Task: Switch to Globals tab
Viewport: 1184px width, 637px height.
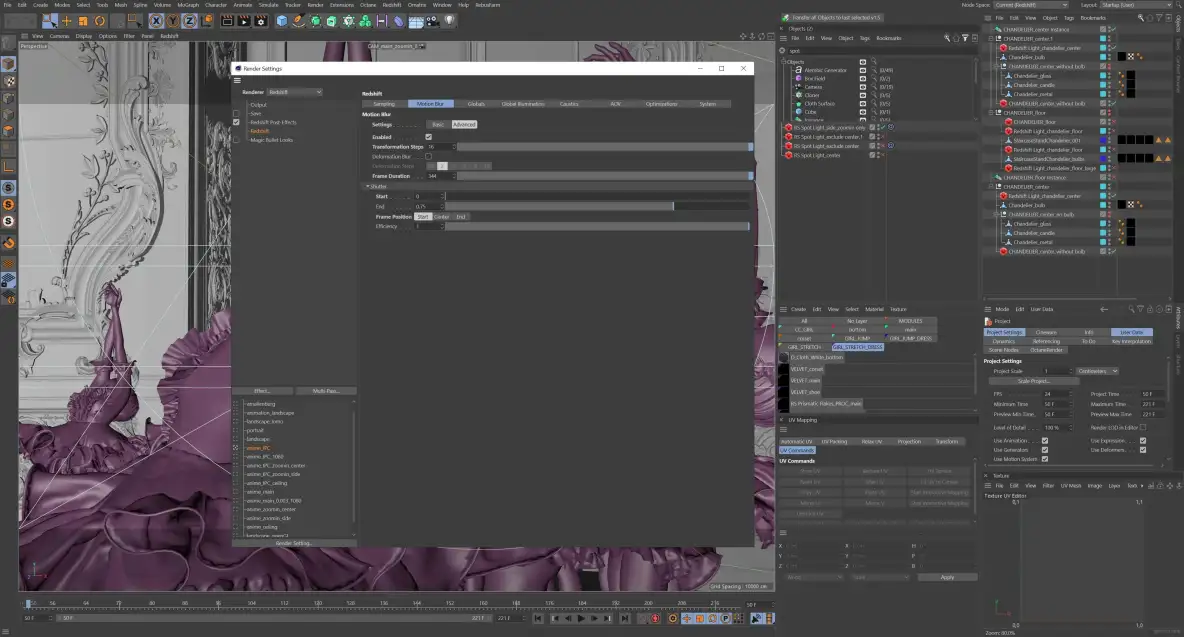Action: pos(476,103)
